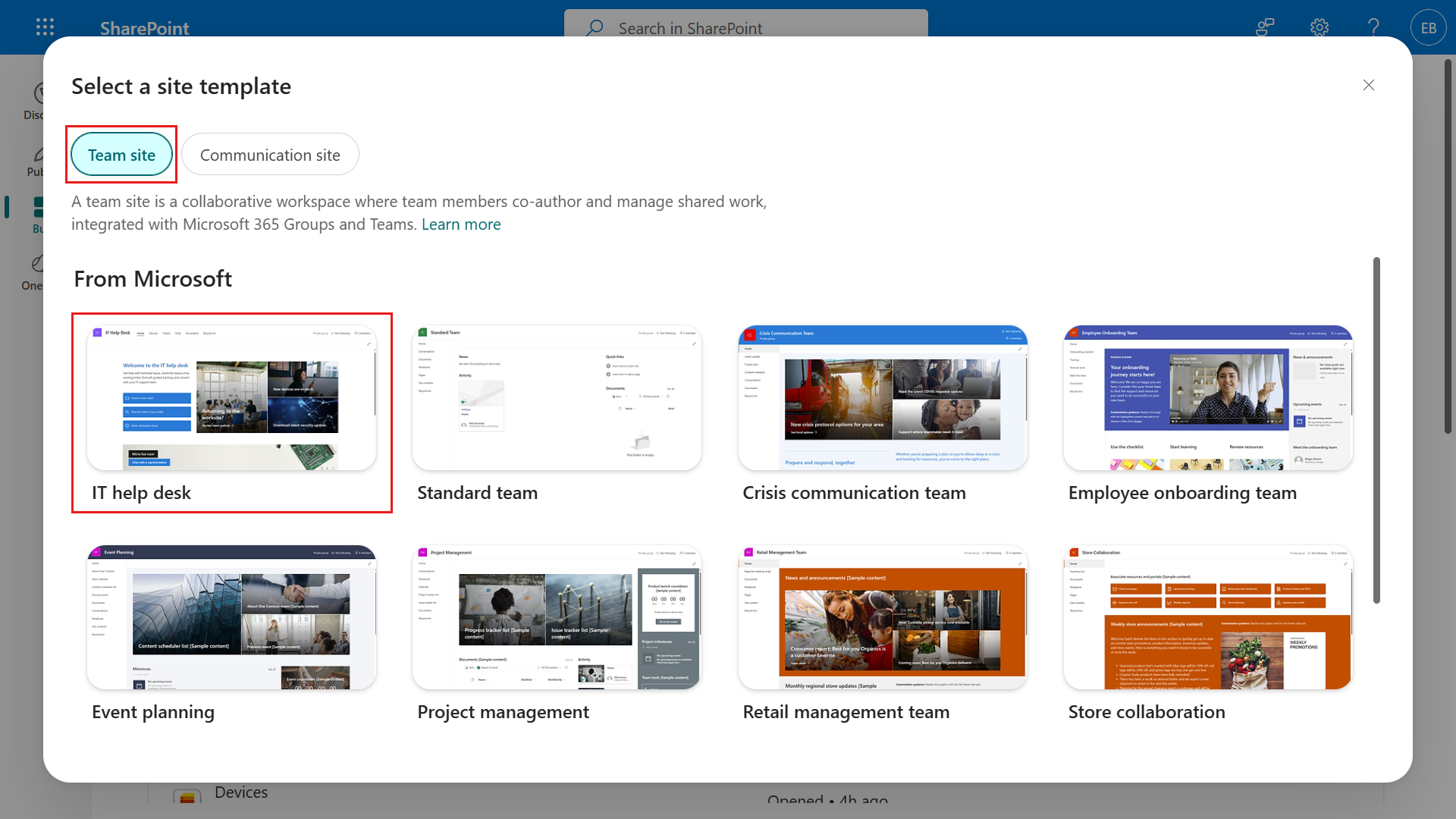
Task: Choose the Crisis communication team thumbnail
Action: (883, 397)
